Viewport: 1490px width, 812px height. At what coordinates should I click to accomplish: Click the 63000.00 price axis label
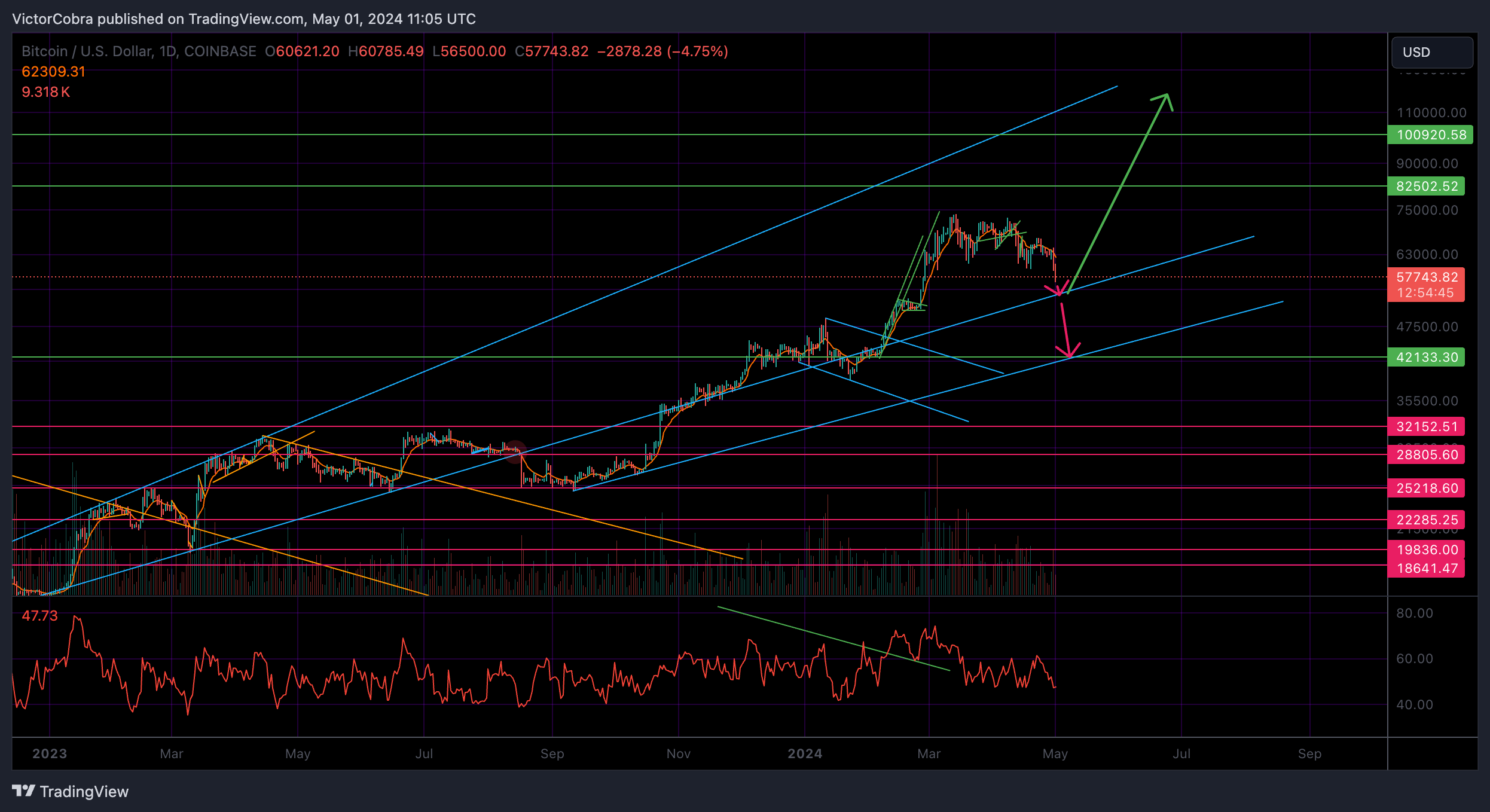click(x=1427, y=254)
